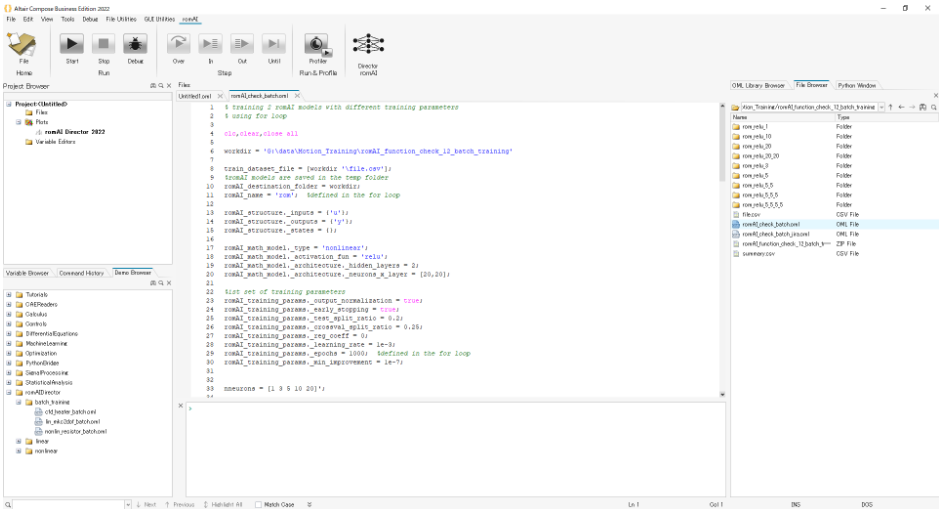Select the rom_relu_20_20 folder
939x509 pixels.
761,156
